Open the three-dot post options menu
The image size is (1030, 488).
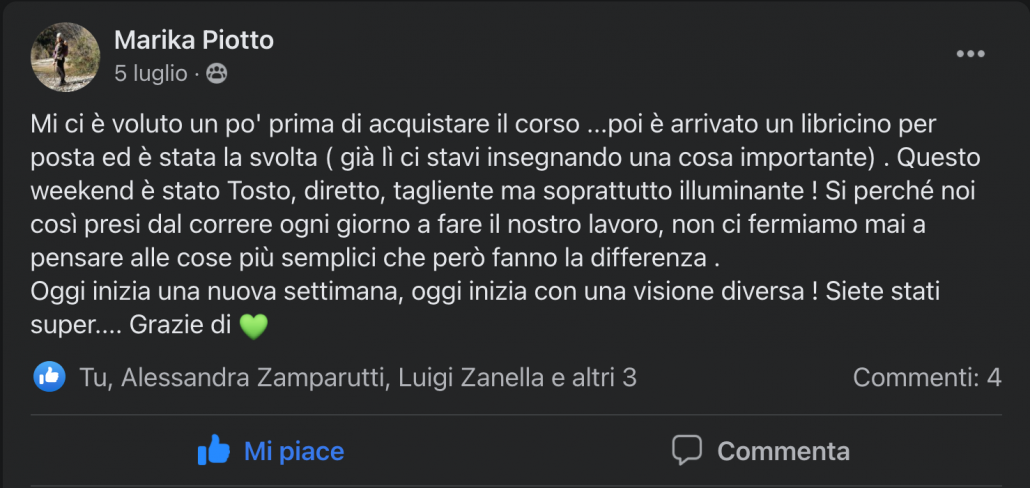[x=970, y=54]
